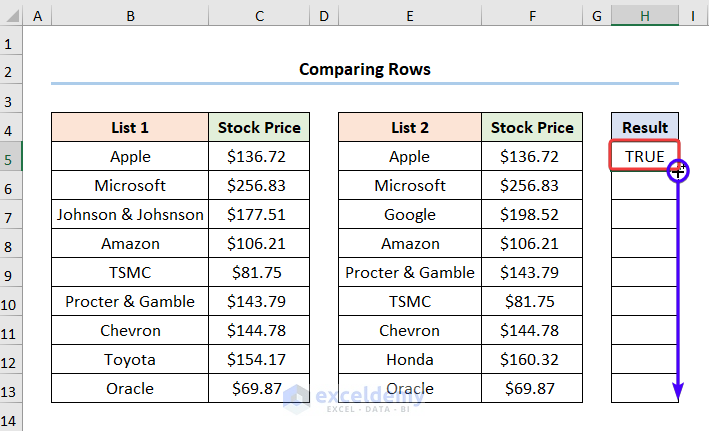Select the Google cell in List 2
Viewport: 709px width, 431px height.
pyautogui.click(x=410, y=214)
